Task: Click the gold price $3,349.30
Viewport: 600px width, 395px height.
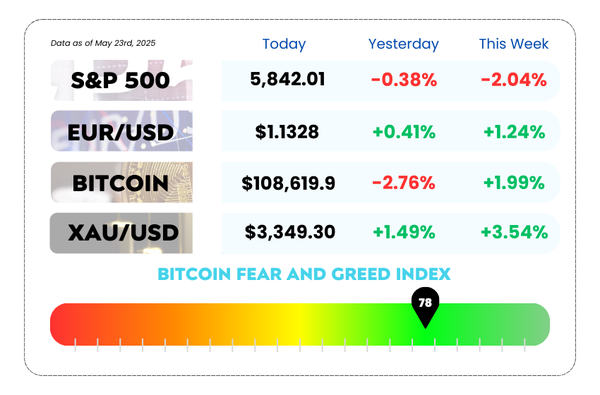Action: click(290, 232)
